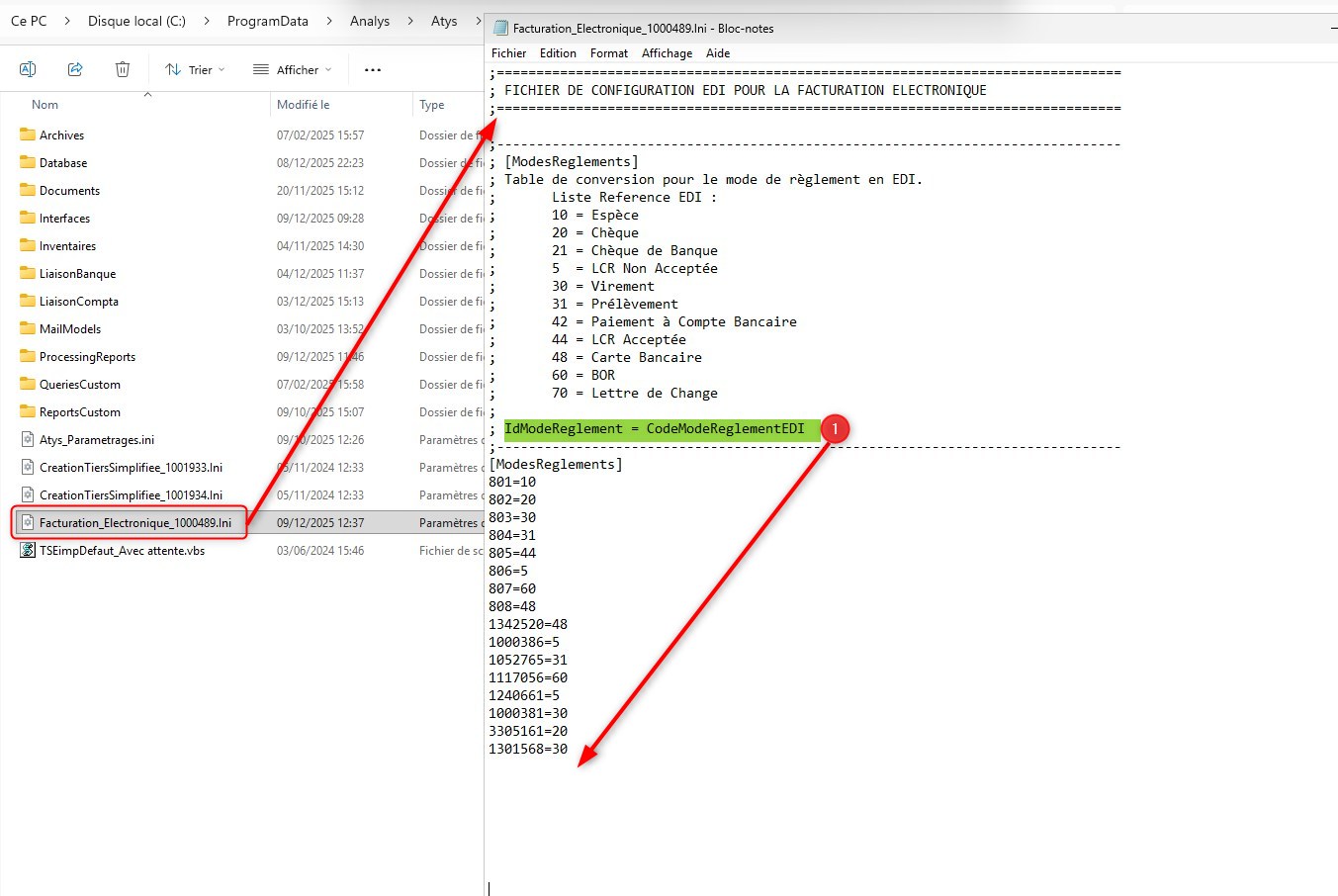Click chevron after Disque local (C:) breadcrumb
Viewport: 1338px width, 896px height.
coord(207,21)
